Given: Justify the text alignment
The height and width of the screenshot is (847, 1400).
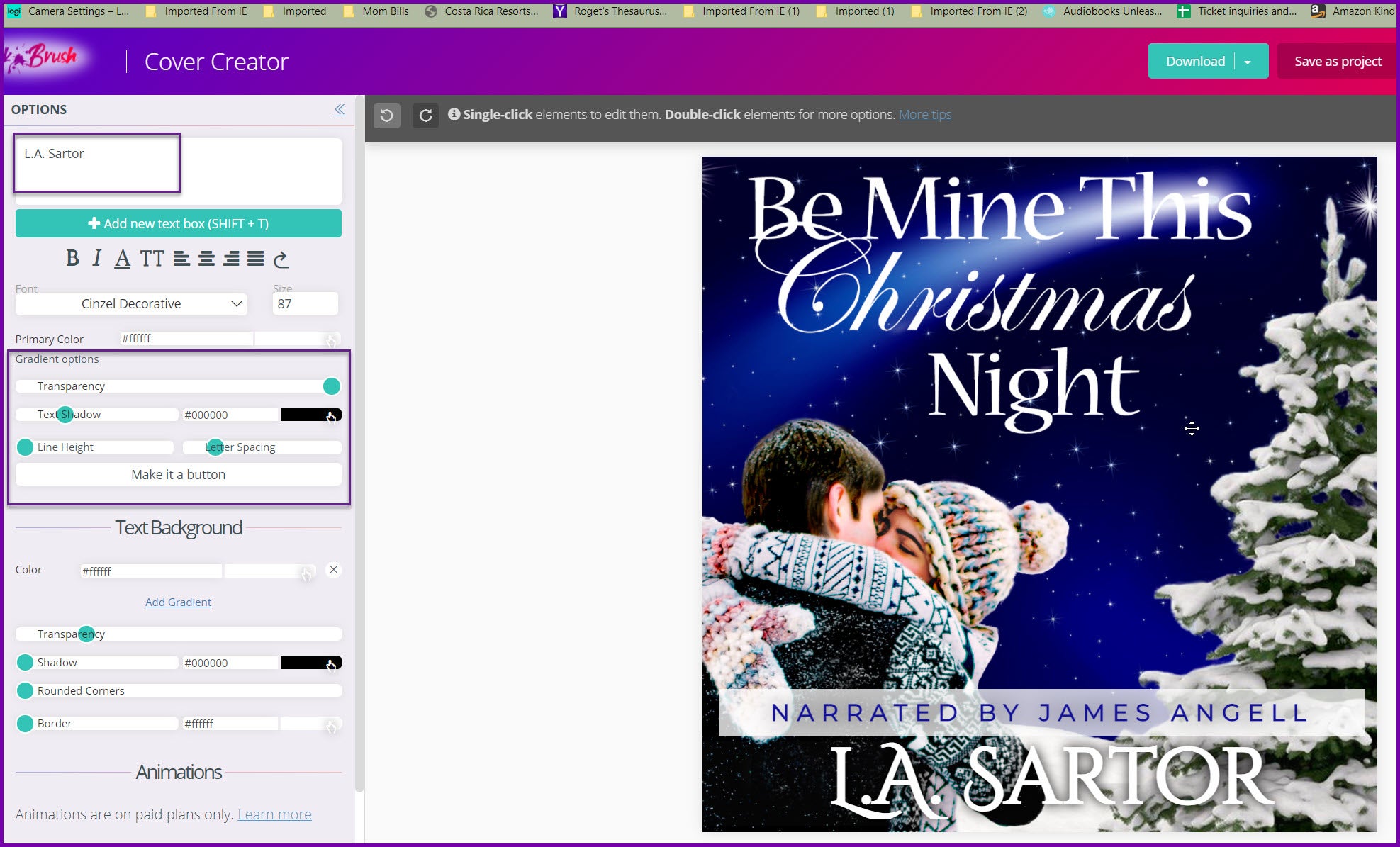Looking at the screenshot, I should [x=255, y=259].
